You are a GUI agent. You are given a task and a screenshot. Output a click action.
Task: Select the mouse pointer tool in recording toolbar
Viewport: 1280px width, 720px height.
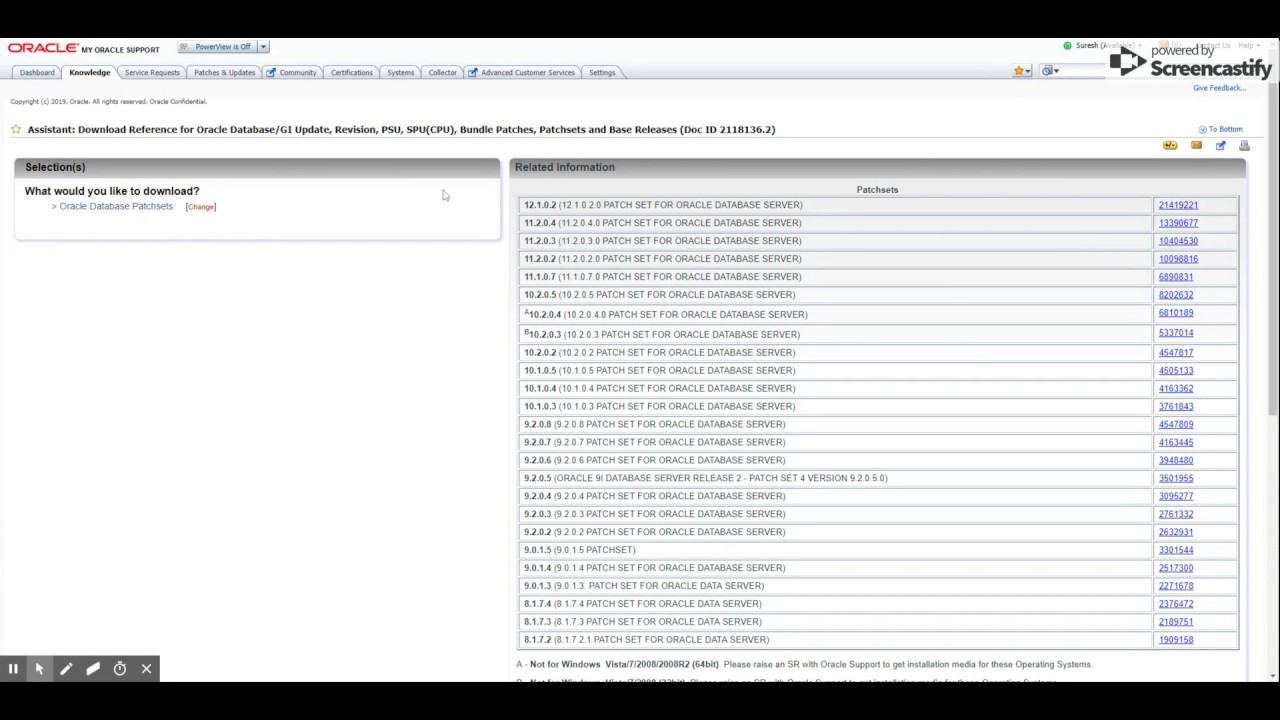pos(39,669)
